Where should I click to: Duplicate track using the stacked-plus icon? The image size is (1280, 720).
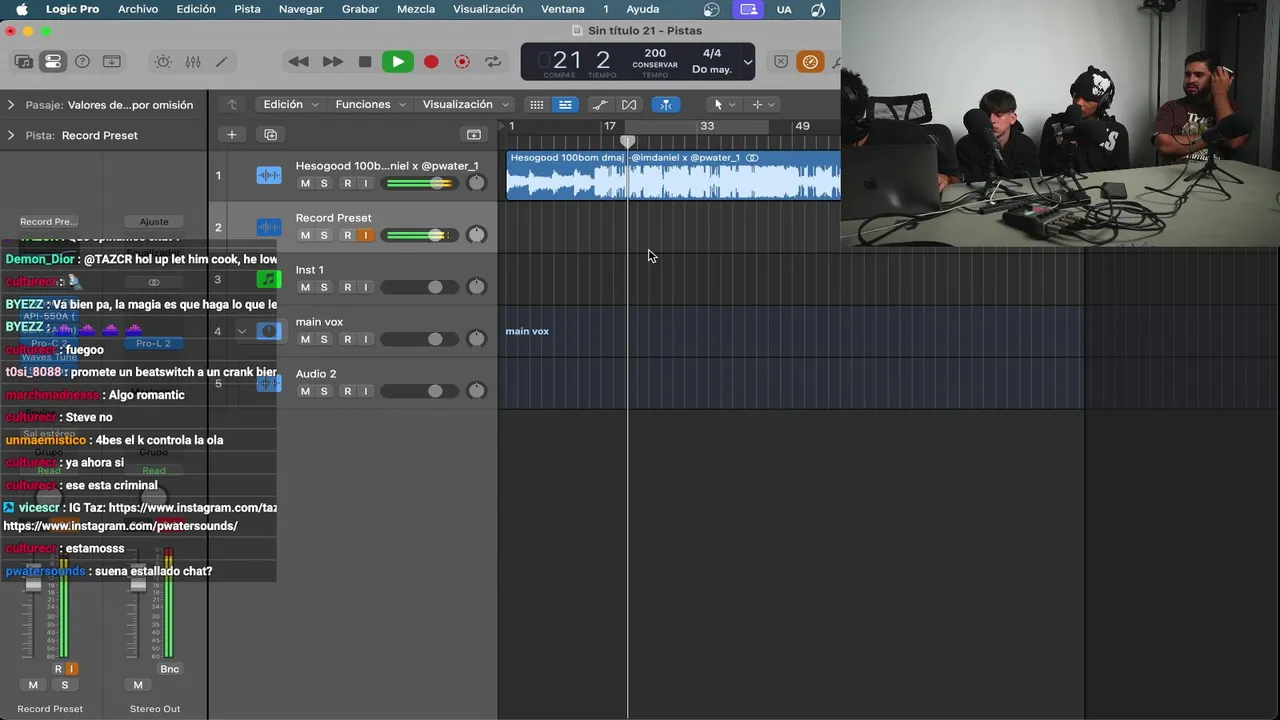[270, 134]
